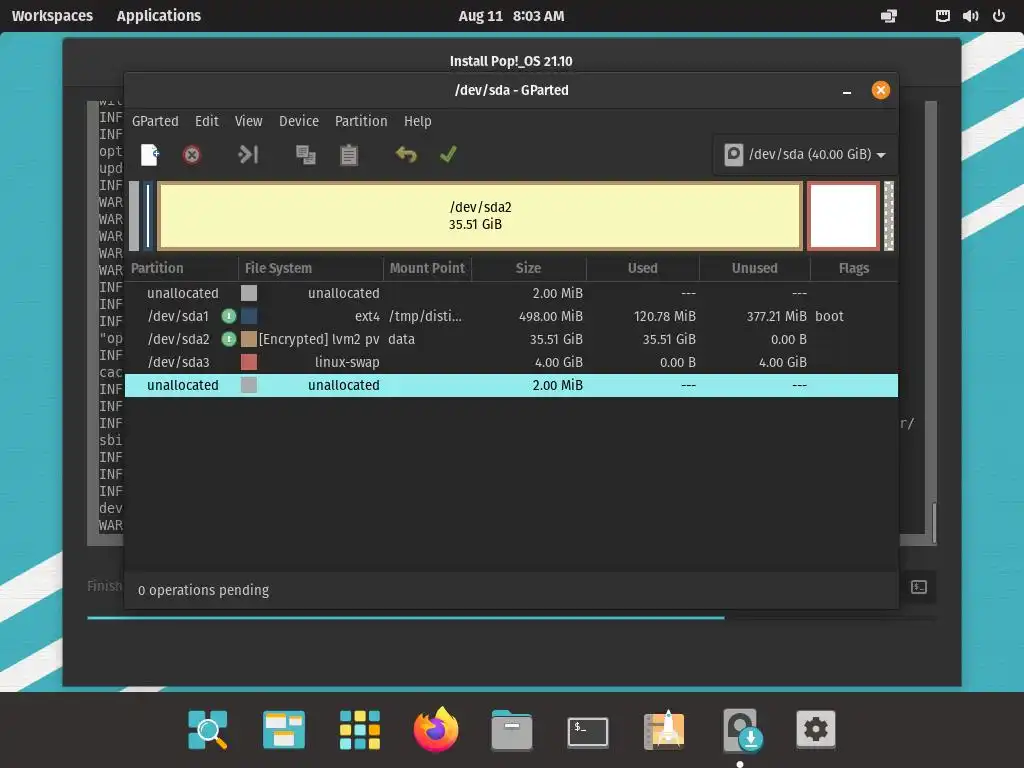Click the Flags column header
Screen dimensions: 1024x768
pyautogui.click(x=854, y=268)
